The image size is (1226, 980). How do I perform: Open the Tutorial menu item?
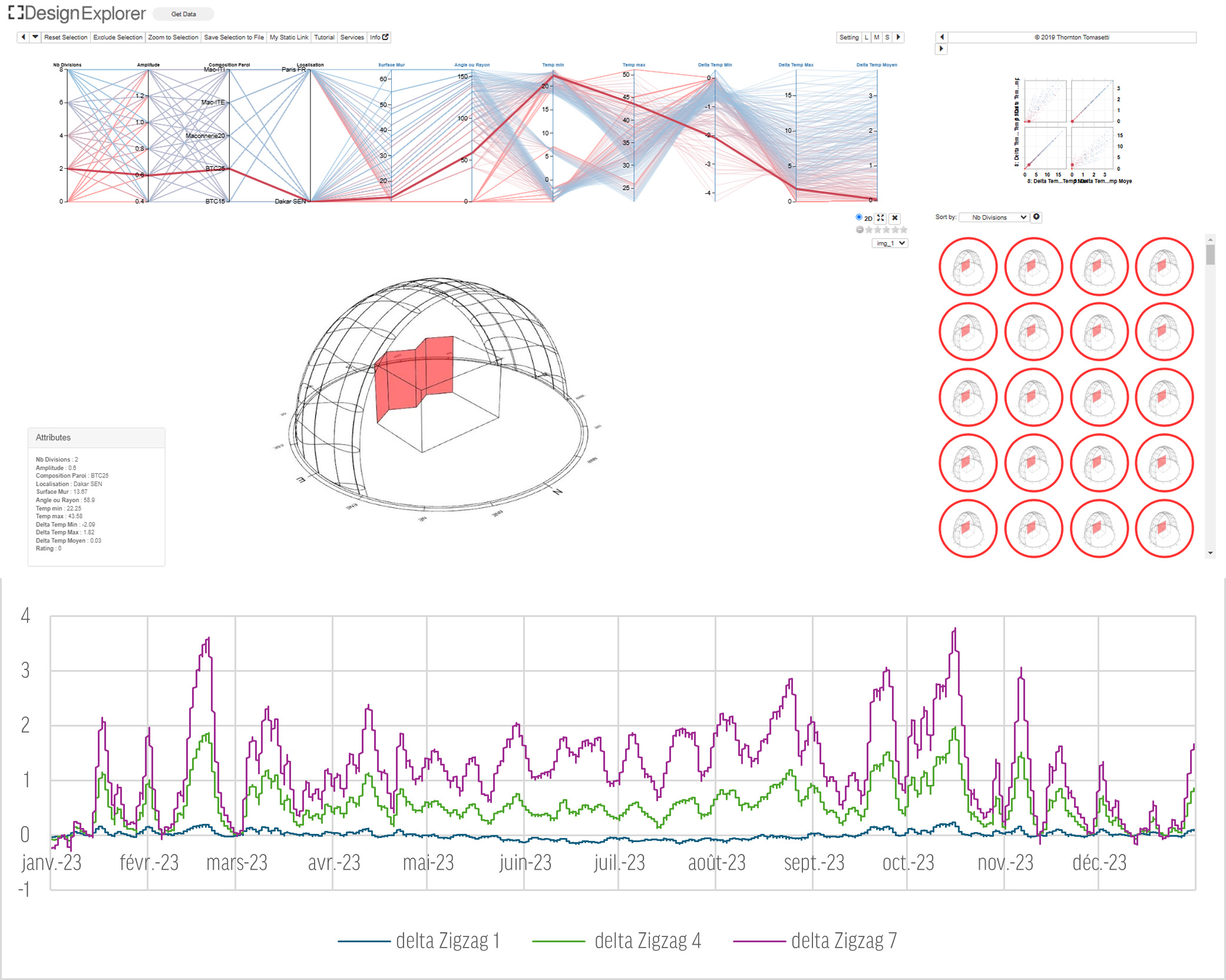point(324,37)
